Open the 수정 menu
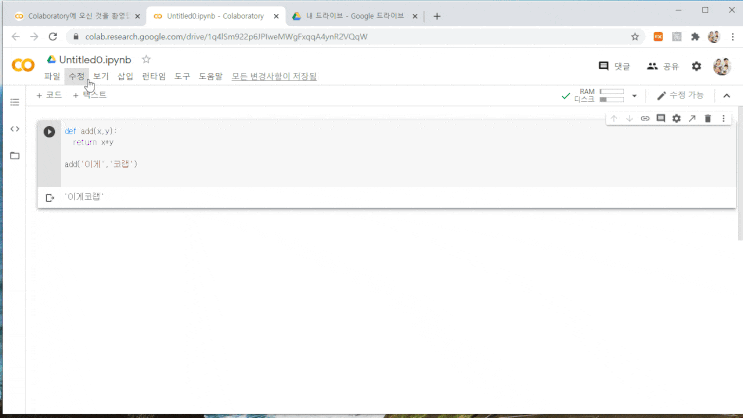The width and height of the screenshot is (743, 418). (x=76, y=76)
